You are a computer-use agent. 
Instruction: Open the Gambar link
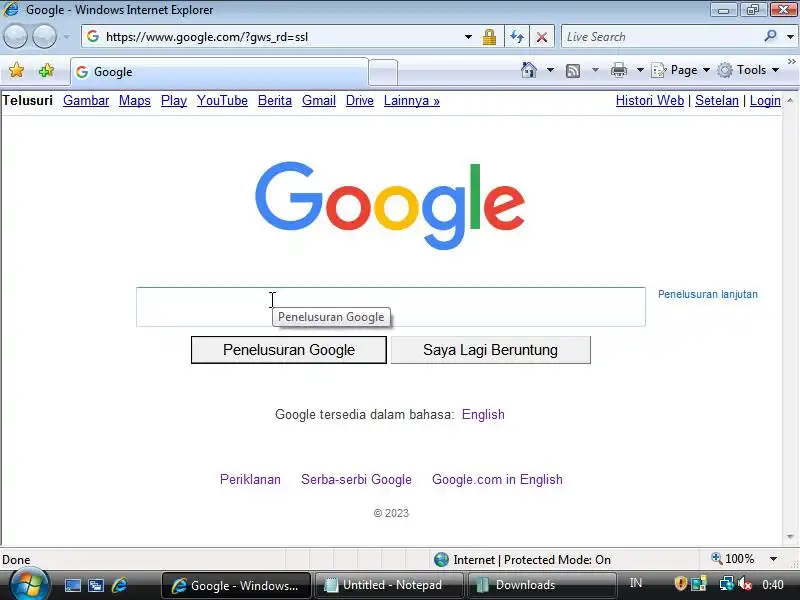pyautogui.click(x=86, y=101)
